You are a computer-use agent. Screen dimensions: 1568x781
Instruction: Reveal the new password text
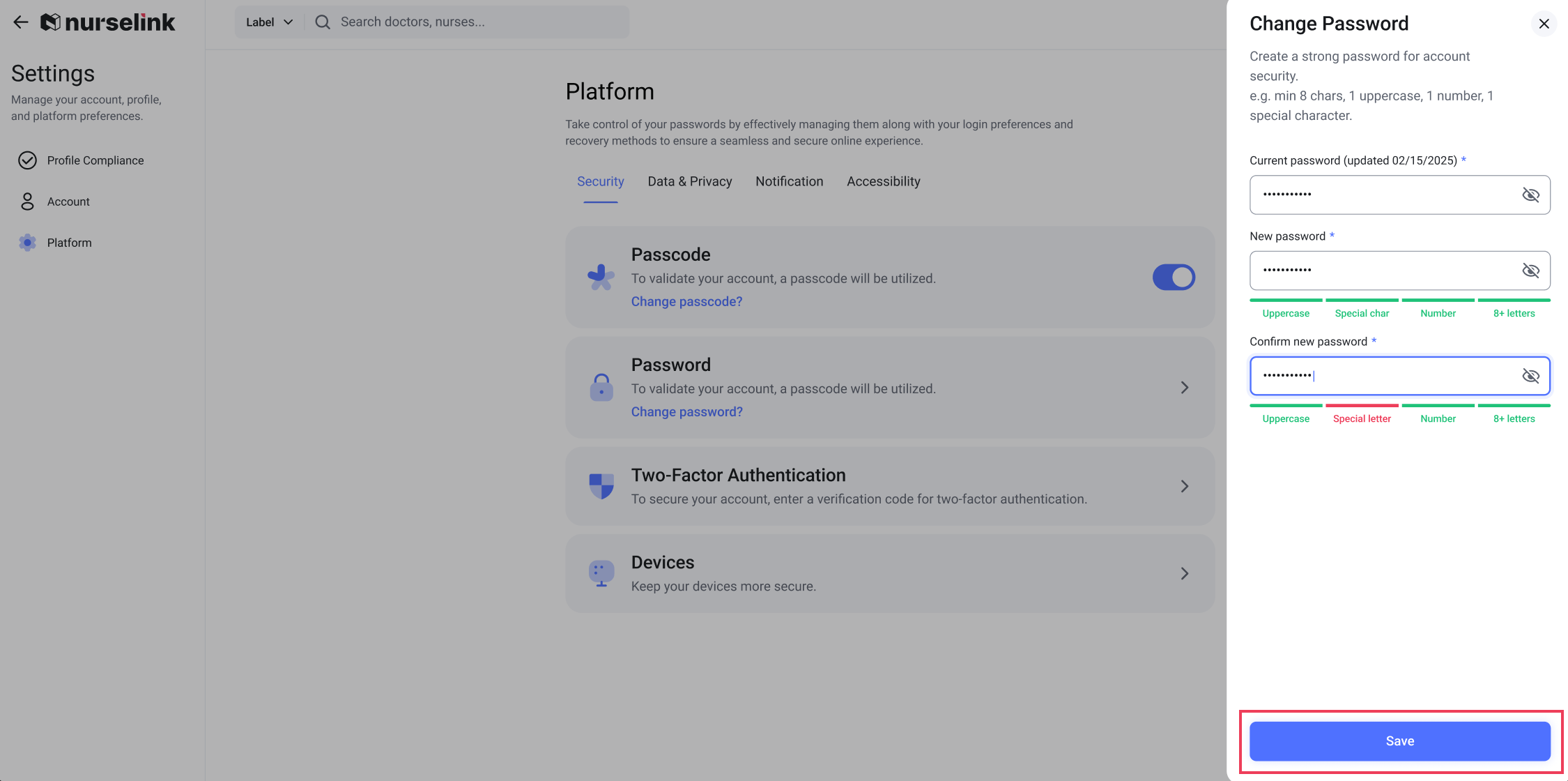click(x=1530, y=271)
